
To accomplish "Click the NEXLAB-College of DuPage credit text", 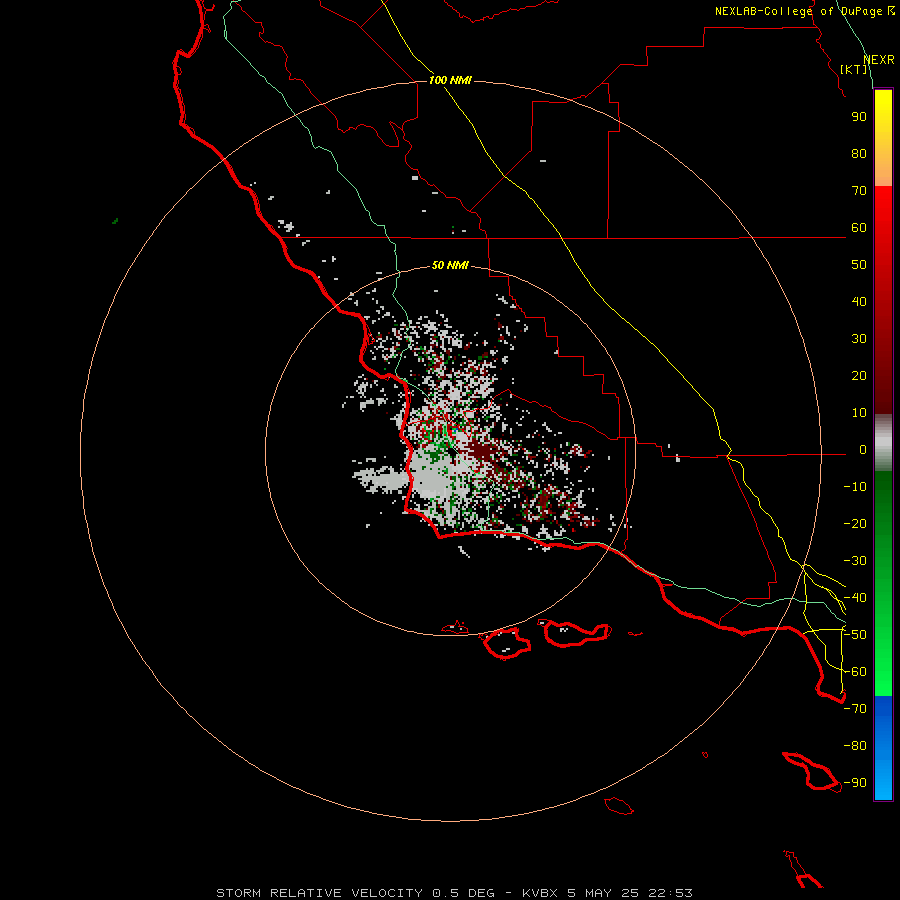I will click(804, 11).
